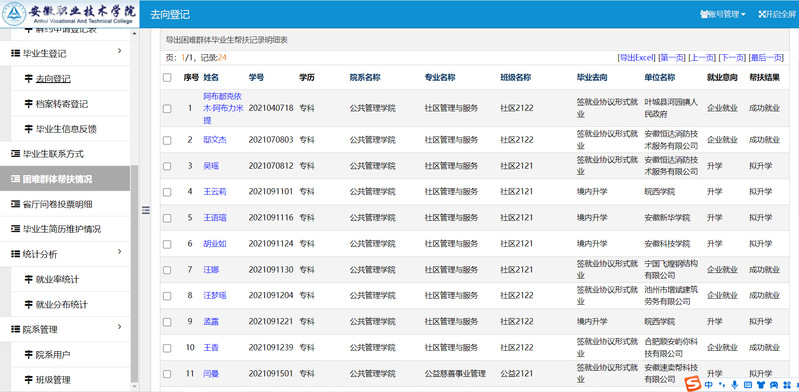This screenshot has height=392, width=799.
Task: Open student link 王云莉
Action: [215, 192]
